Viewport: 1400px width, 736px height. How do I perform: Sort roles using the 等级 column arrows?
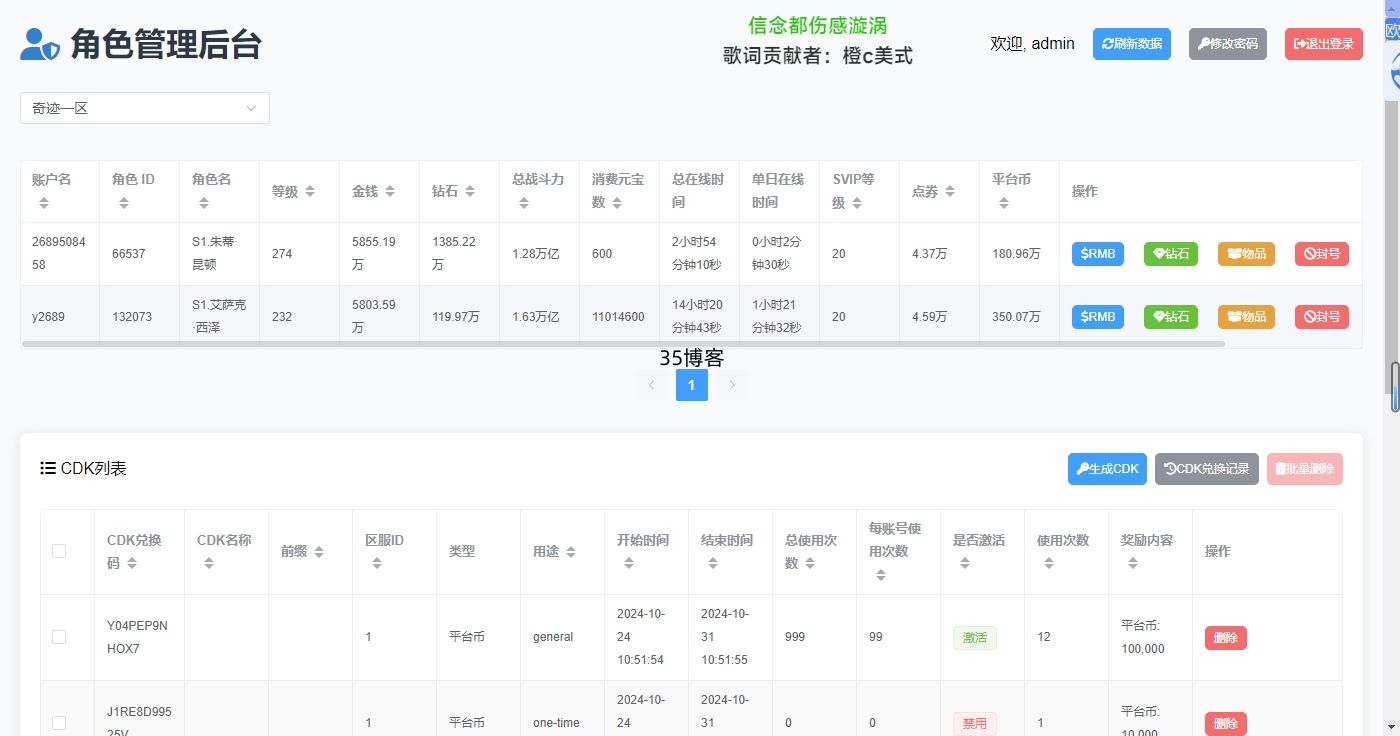[x=311, y=191]
